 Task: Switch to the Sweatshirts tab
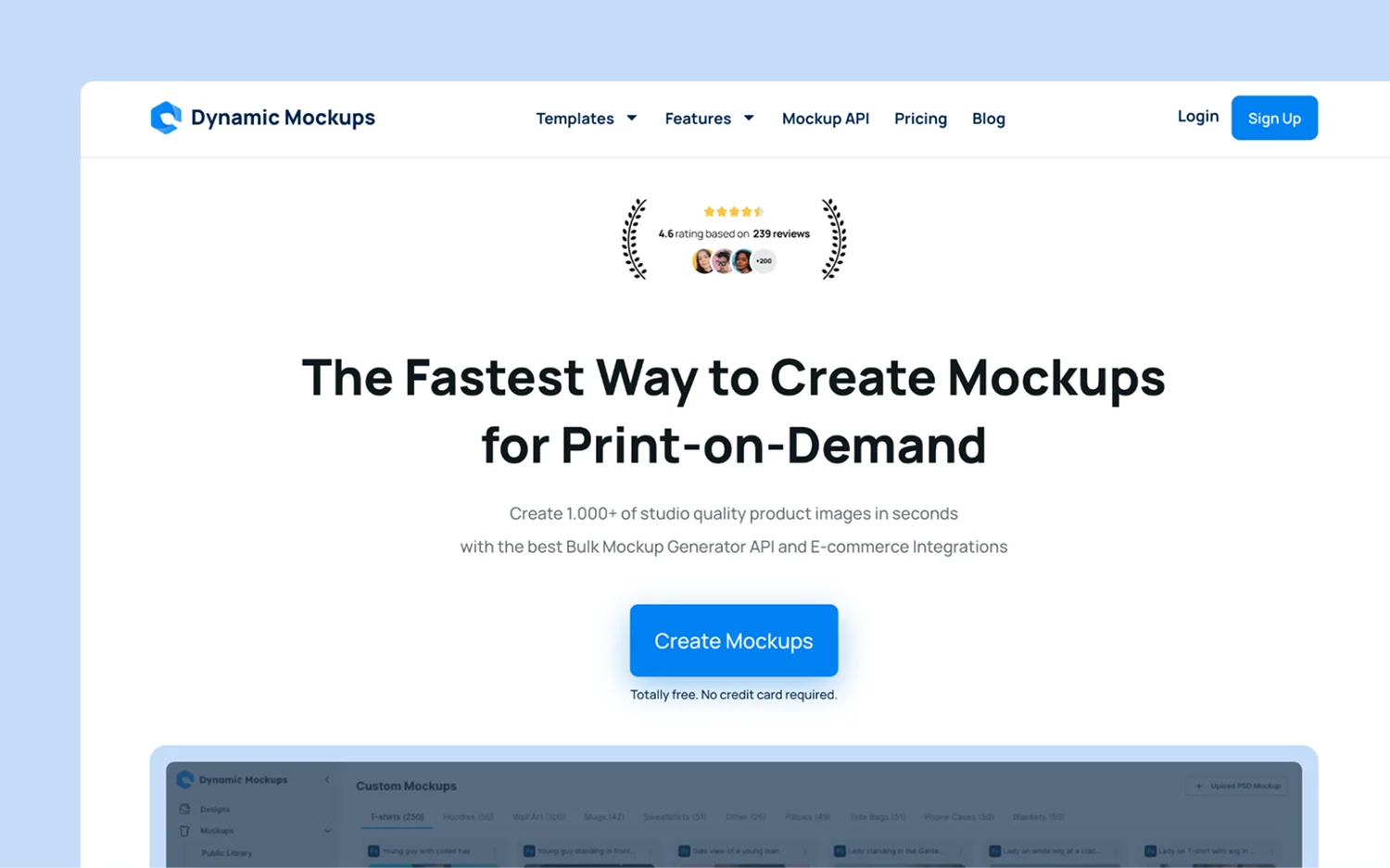coord(675,817)
